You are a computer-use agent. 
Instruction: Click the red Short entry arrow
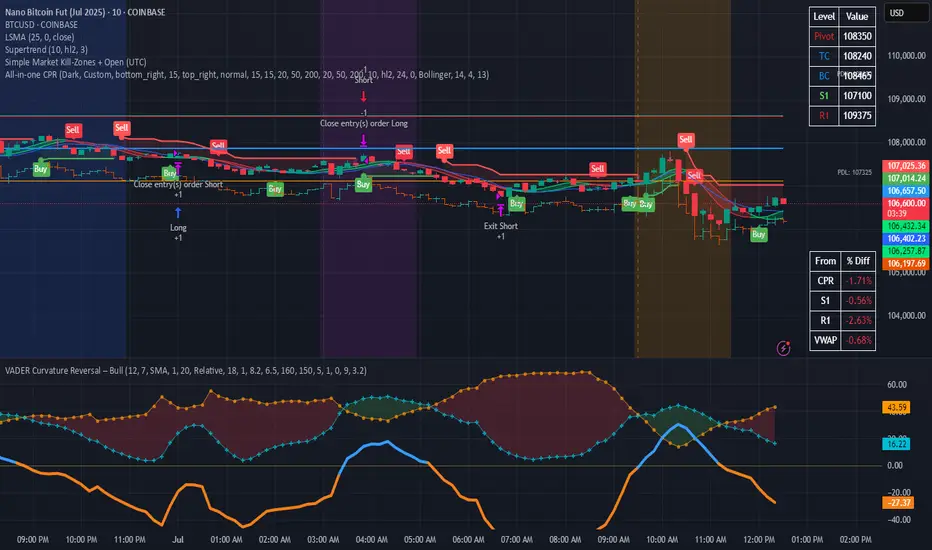tap(363, 98)
